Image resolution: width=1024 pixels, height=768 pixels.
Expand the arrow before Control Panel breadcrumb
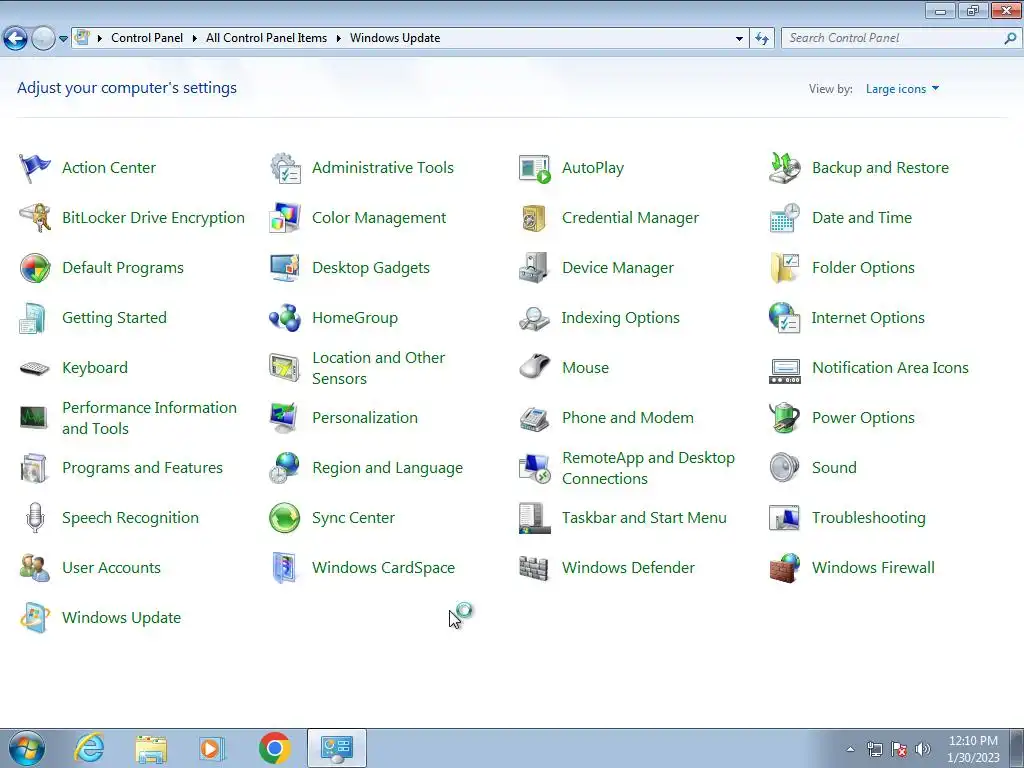[100, 39]
